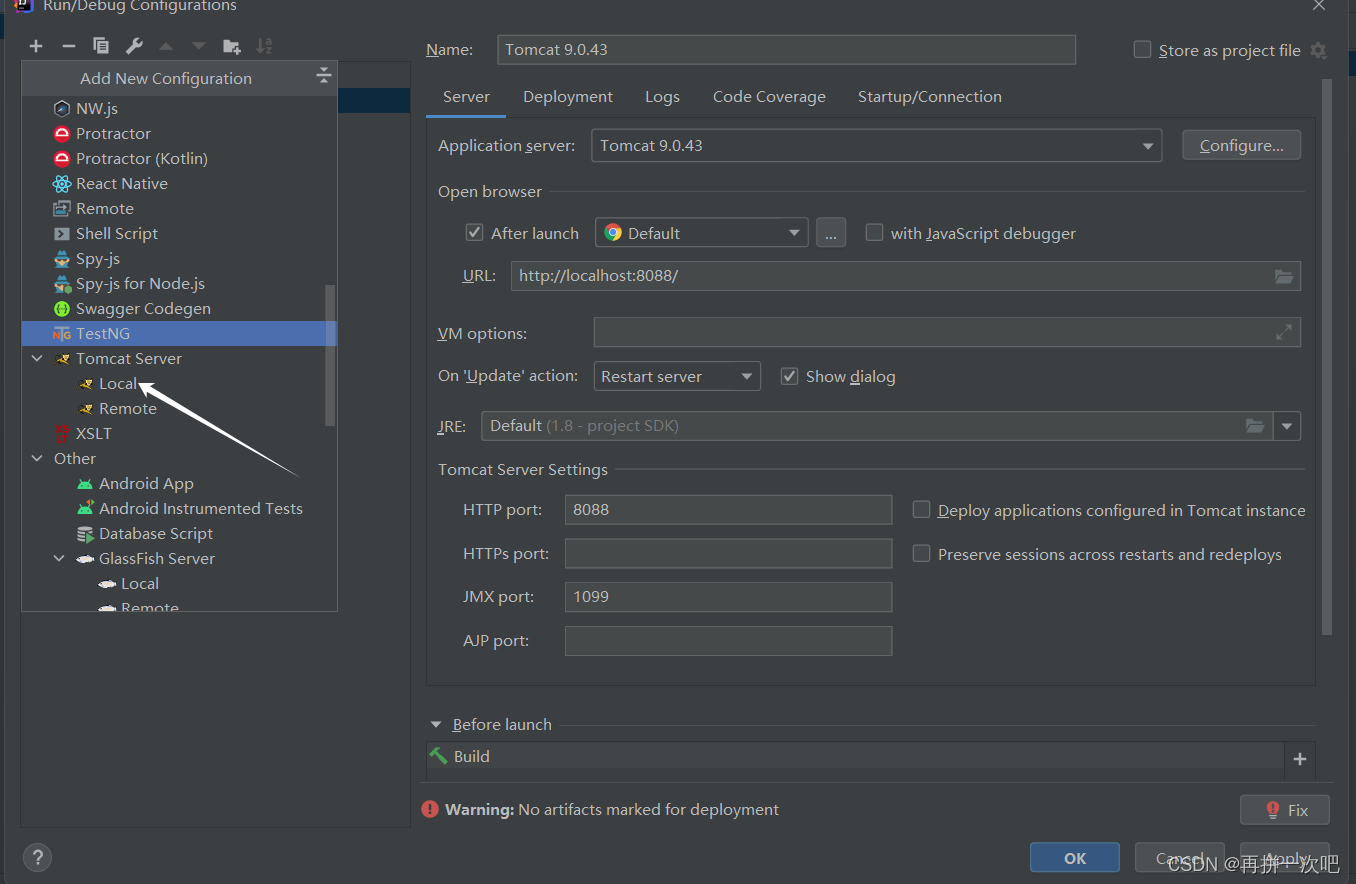Browse JRE path with folder icon
The height and width of the screenshot is (884, 1356).
pos(1255,426)
